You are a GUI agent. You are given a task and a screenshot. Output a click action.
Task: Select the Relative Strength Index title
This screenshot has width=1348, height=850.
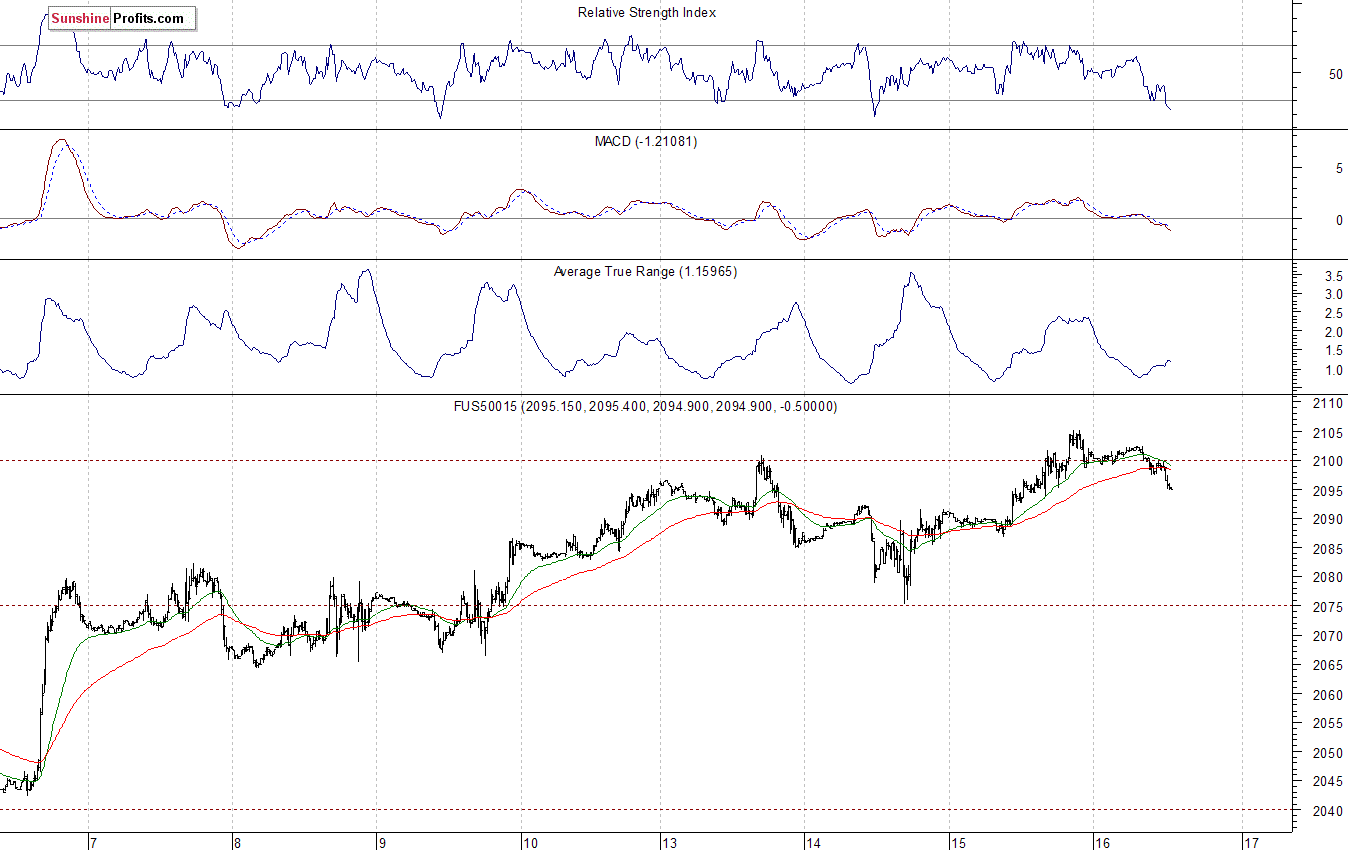(647, 13)
